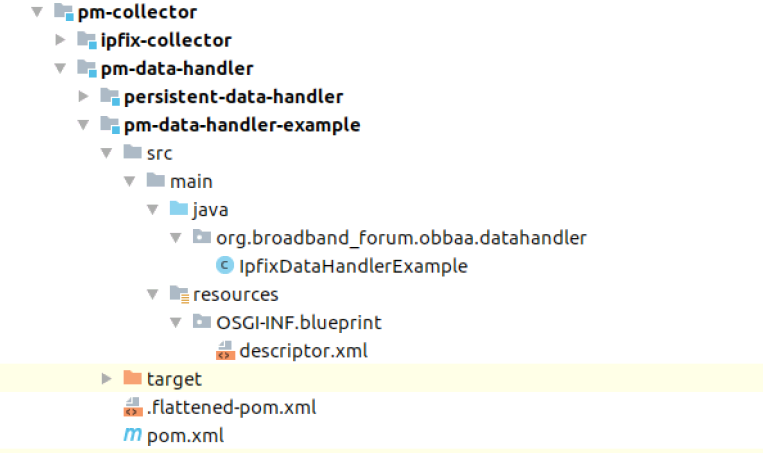Click the IpfixDataHandlerExample class icon
The height and width of the screenshot is (453, 763).
pos(225,266)
